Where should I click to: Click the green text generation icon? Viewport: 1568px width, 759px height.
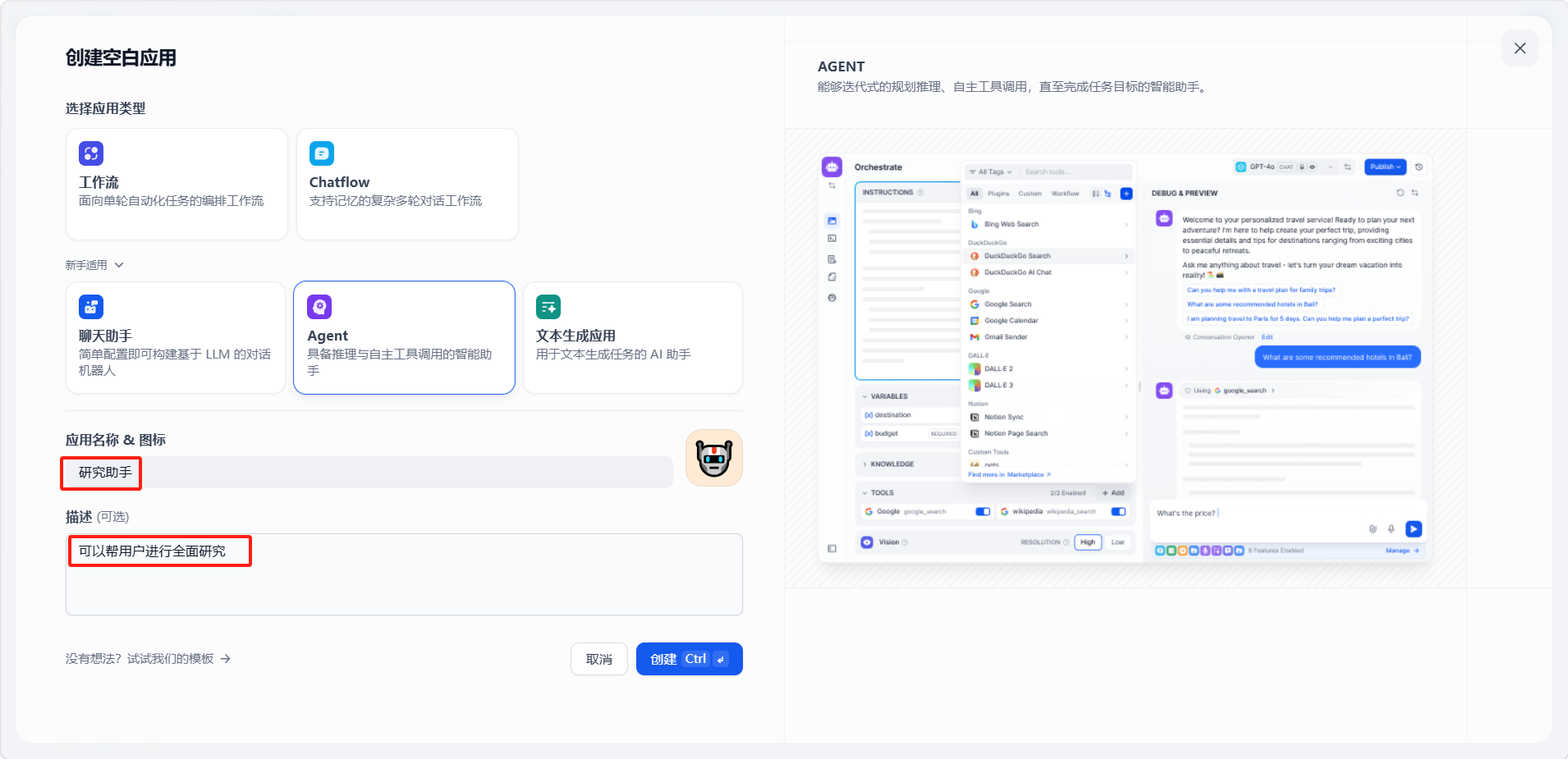tap(548, 307)
